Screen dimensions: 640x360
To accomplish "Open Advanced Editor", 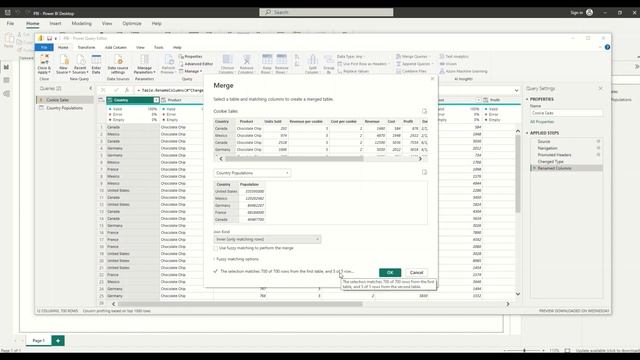I will click(196, 64).
